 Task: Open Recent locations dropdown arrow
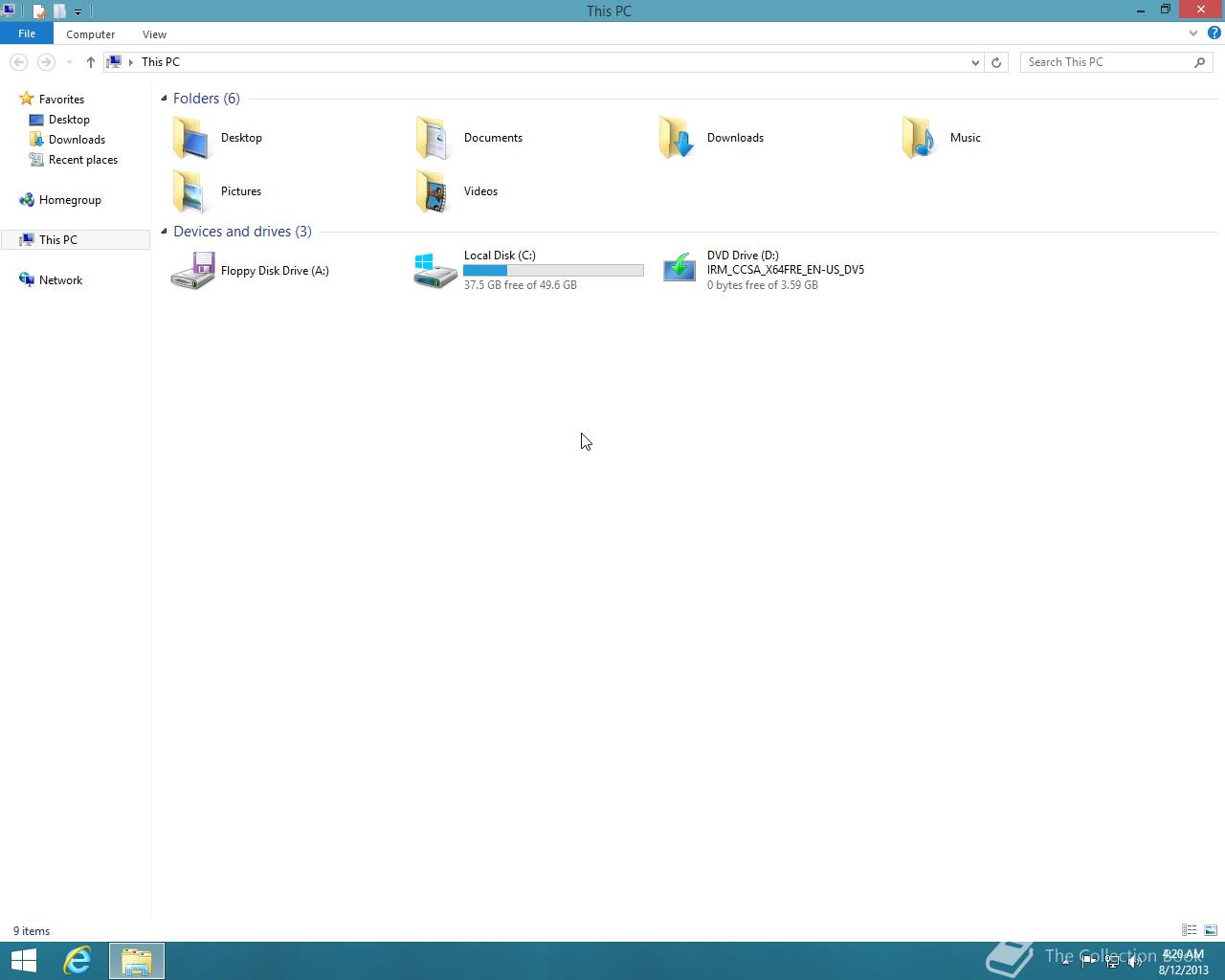click(69, 62)
